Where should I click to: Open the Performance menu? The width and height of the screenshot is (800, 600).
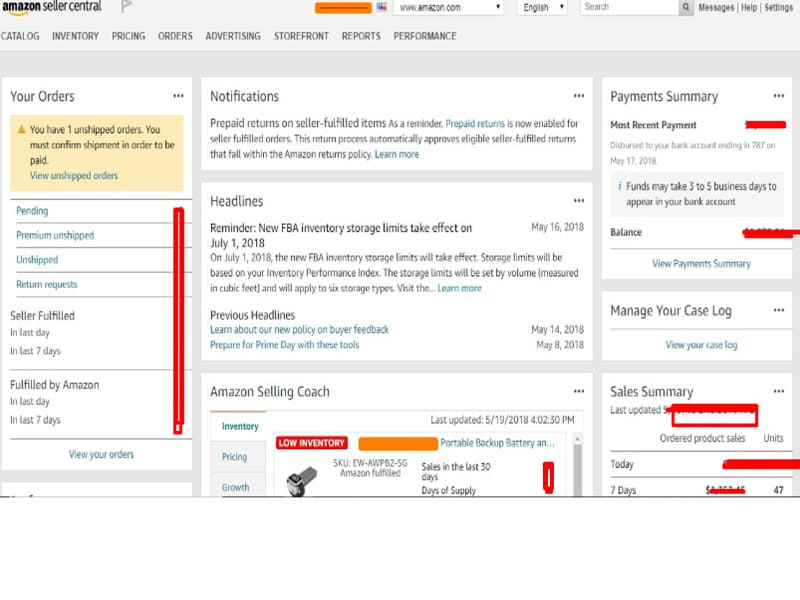[425, 36]
